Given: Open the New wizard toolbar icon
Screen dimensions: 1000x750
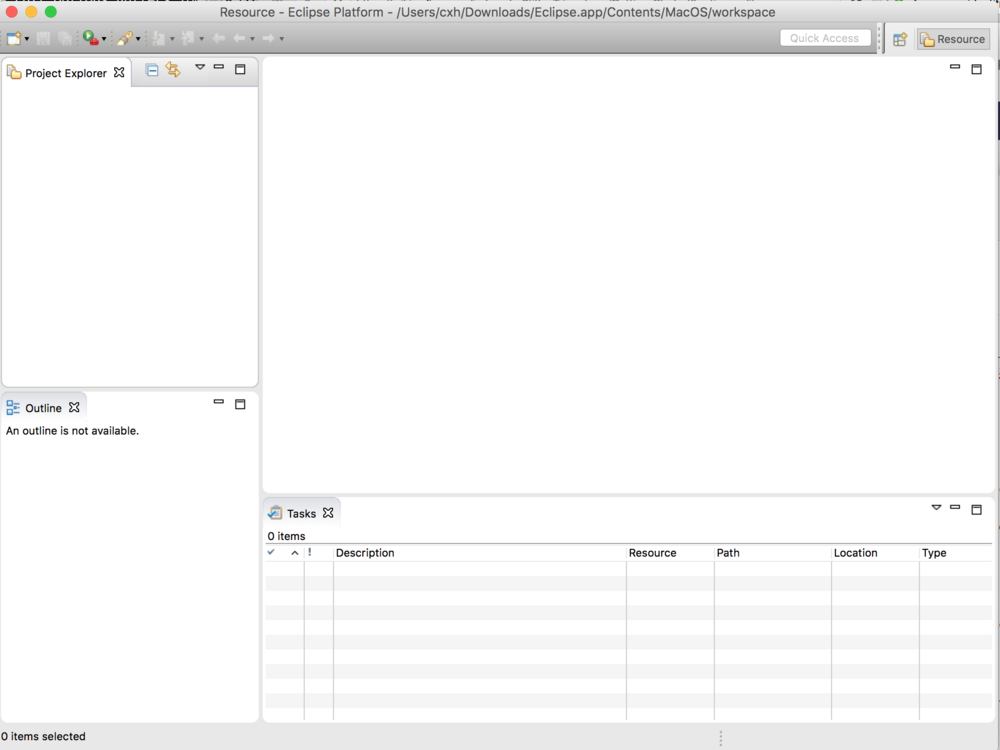Looking at the screenshot, I should click(16, 38).
